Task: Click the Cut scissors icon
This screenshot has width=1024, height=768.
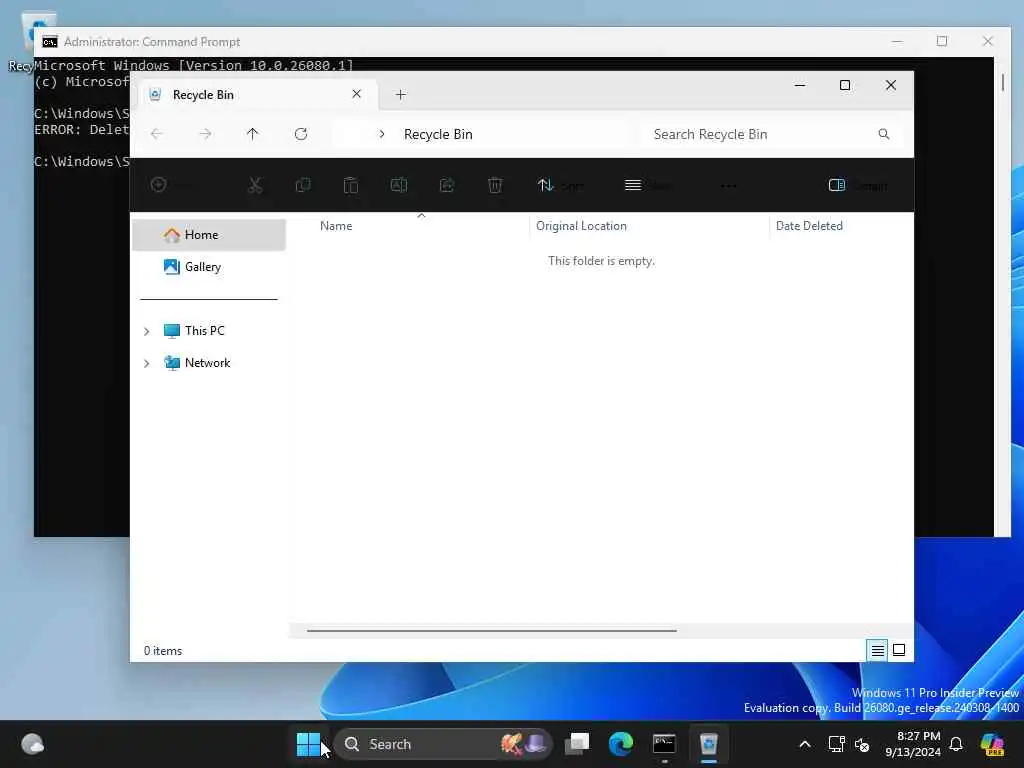Action: click(x=255, y=185)
